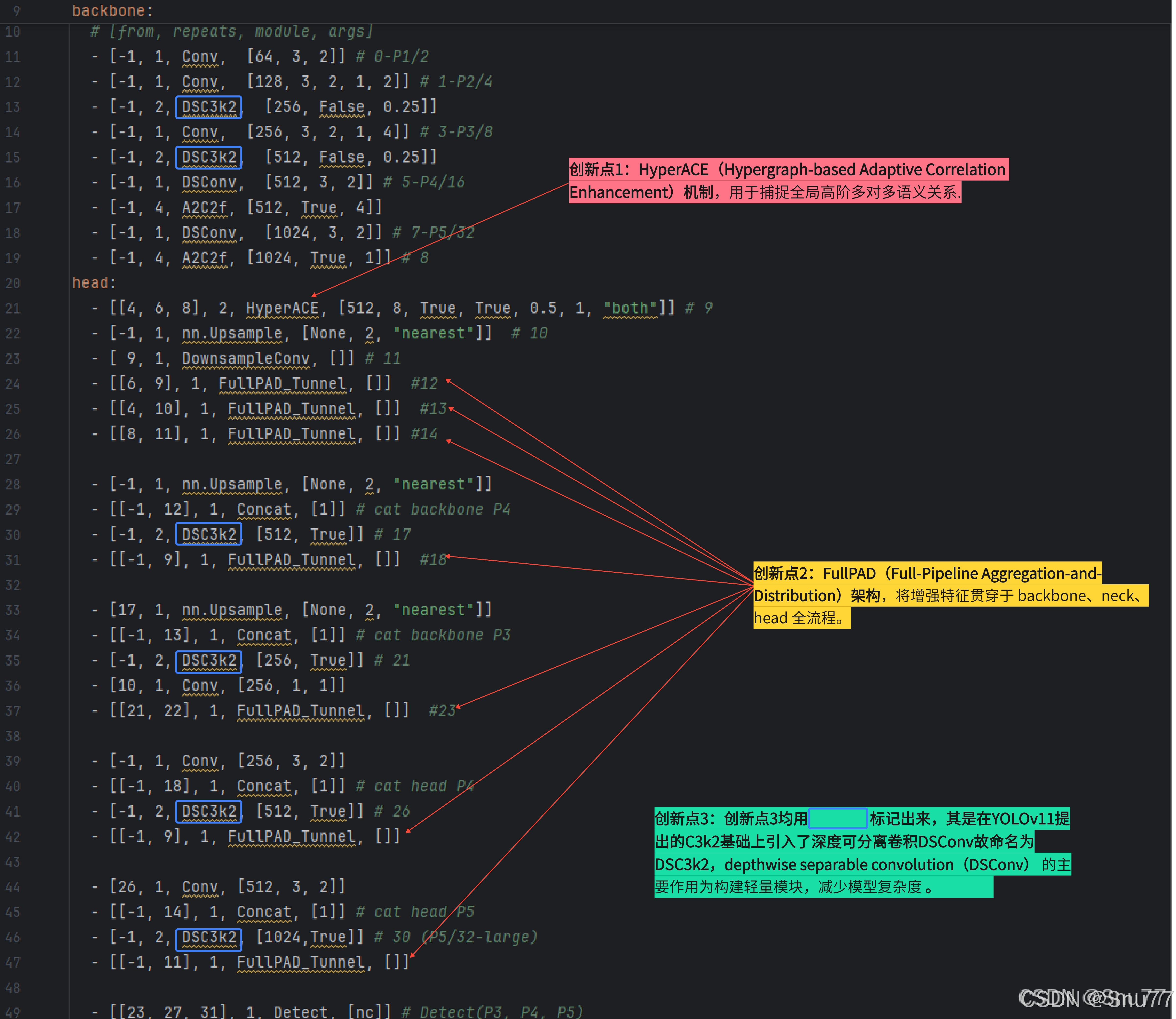Click the 'backbone:' key at the top
Screen dimensions: 1176x1019
112,11
